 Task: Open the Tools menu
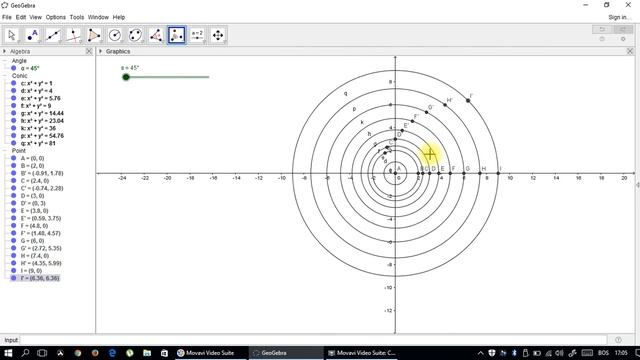click(77, 17)
